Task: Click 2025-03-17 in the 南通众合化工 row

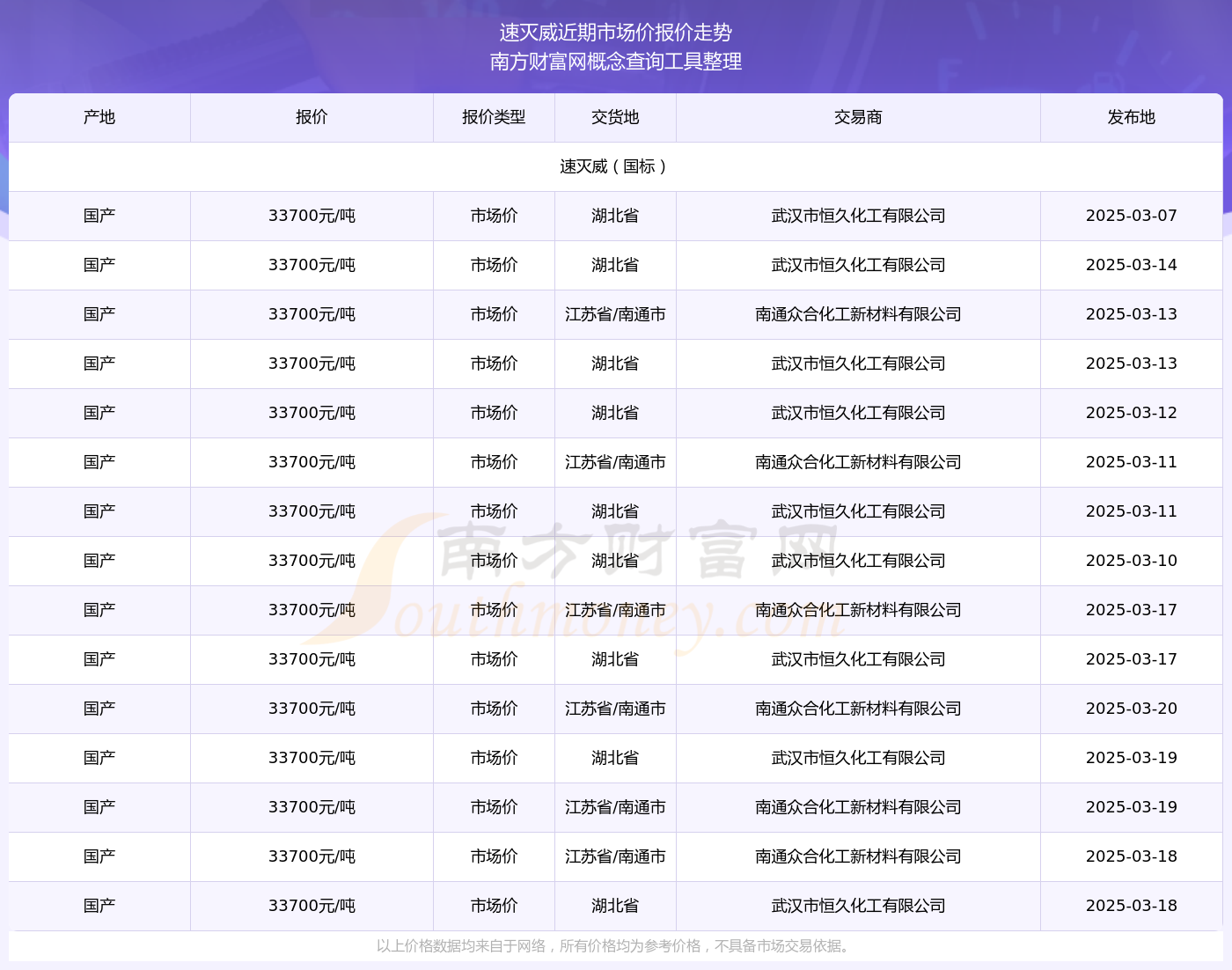Action: (x=1131, y=610)
